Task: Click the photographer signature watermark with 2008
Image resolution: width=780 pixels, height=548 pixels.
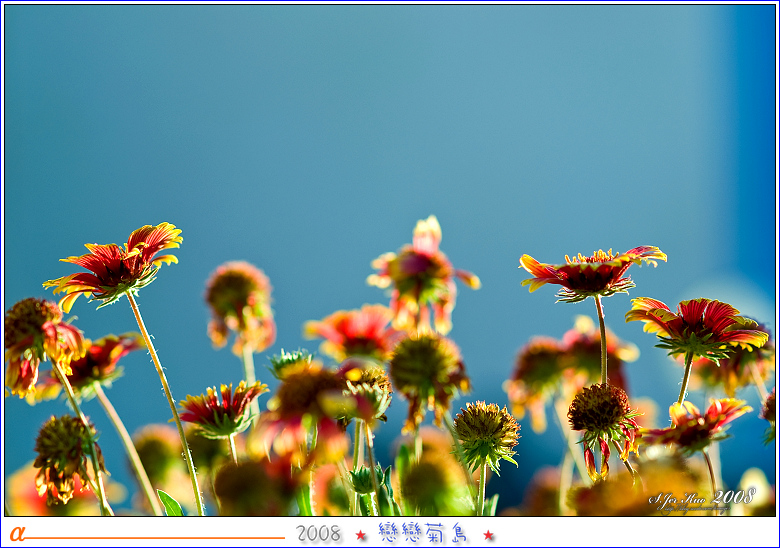Action: click(701, 499)
